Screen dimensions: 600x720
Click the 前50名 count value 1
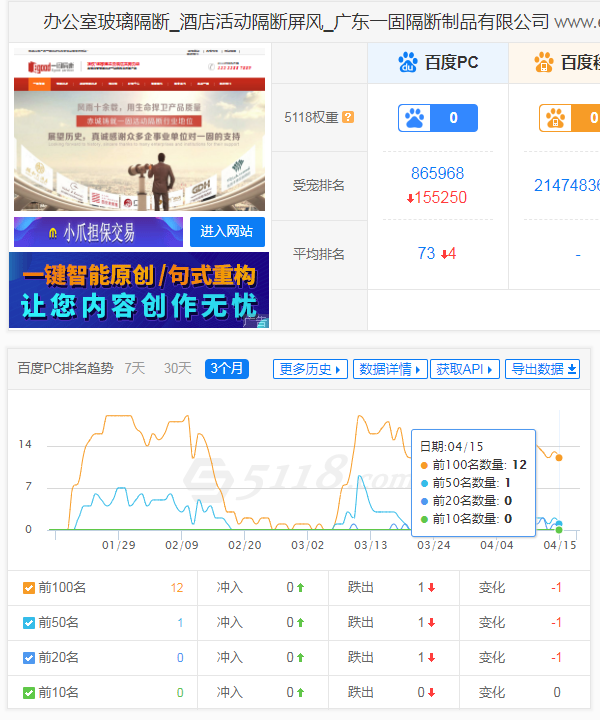180,623
